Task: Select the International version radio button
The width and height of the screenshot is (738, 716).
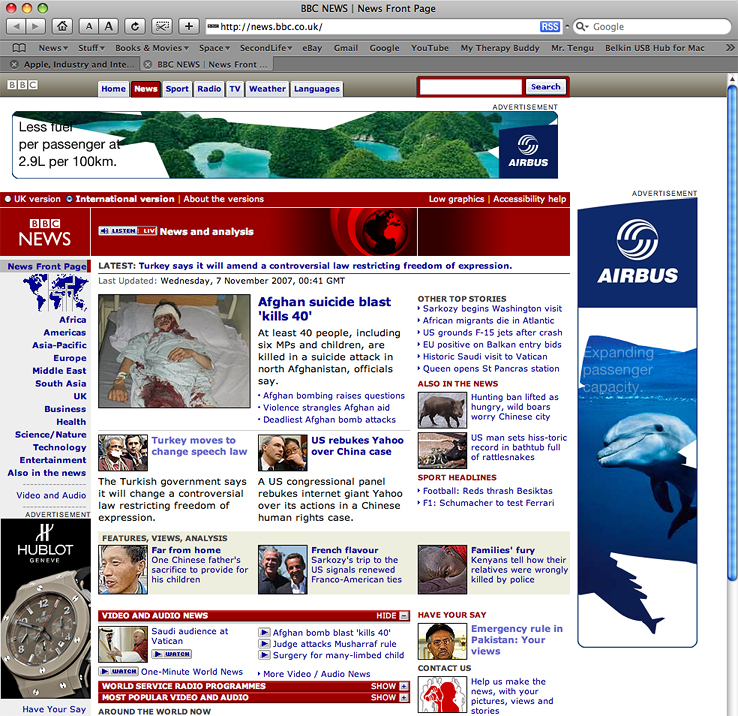Action: (x=69, y=199)
